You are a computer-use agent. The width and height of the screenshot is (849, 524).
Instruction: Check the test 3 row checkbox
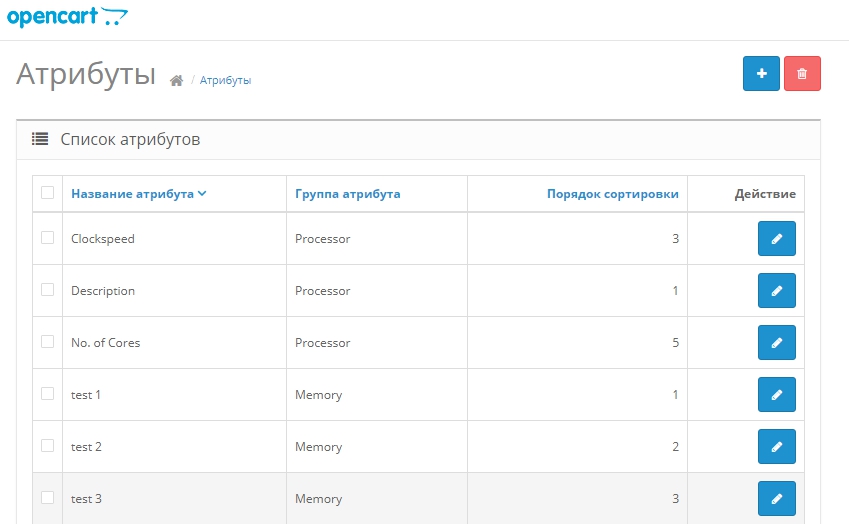[47, 498]
